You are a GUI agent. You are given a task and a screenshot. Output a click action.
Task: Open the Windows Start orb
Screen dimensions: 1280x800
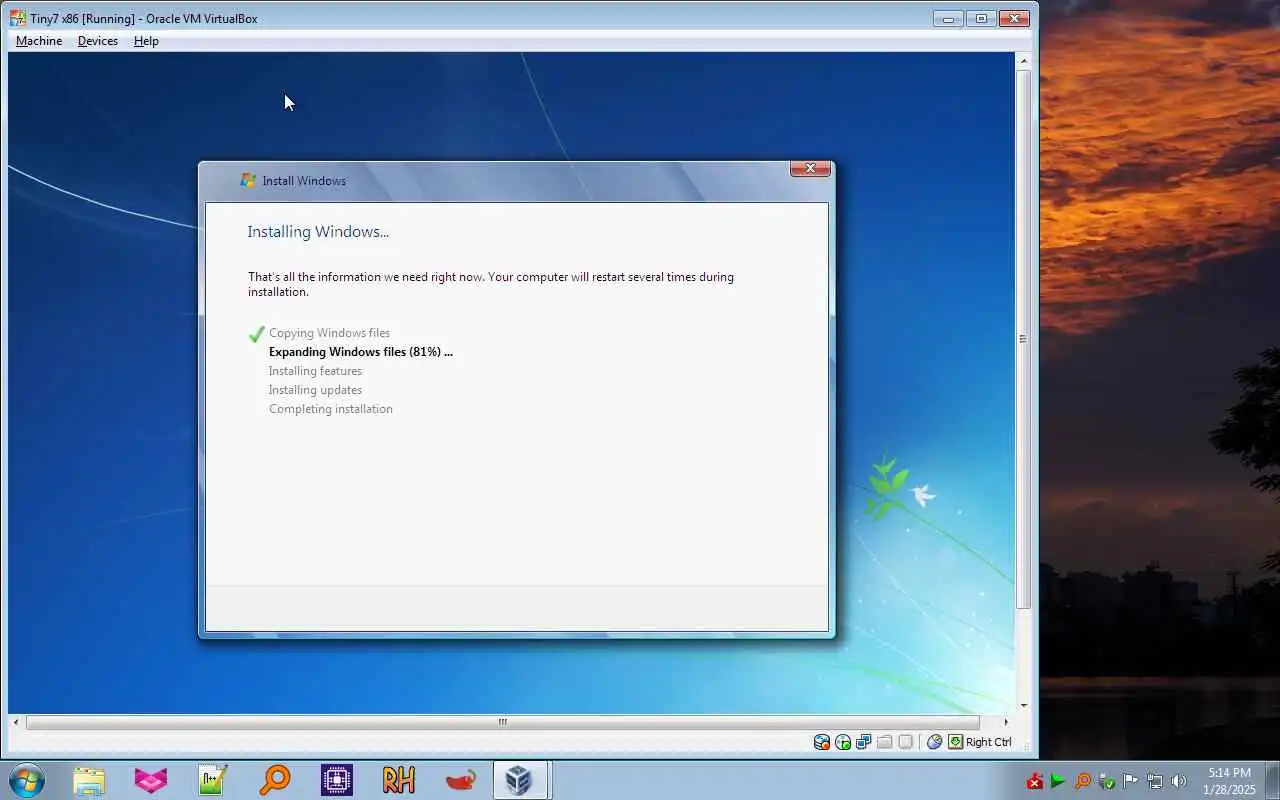tap(26, 780)
